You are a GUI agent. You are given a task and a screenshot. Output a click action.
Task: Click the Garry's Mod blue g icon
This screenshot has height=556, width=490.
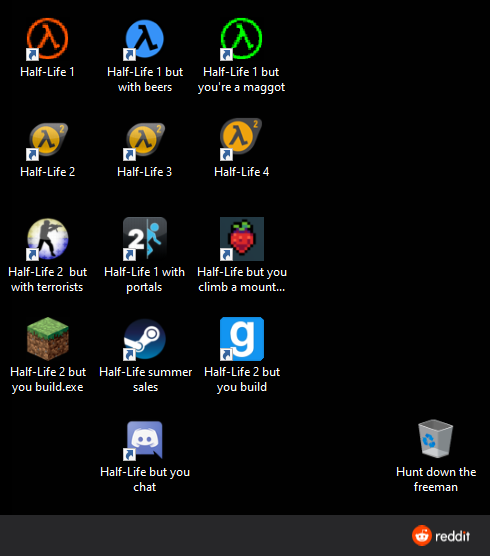pyautogui.click(x=241, y=339)
